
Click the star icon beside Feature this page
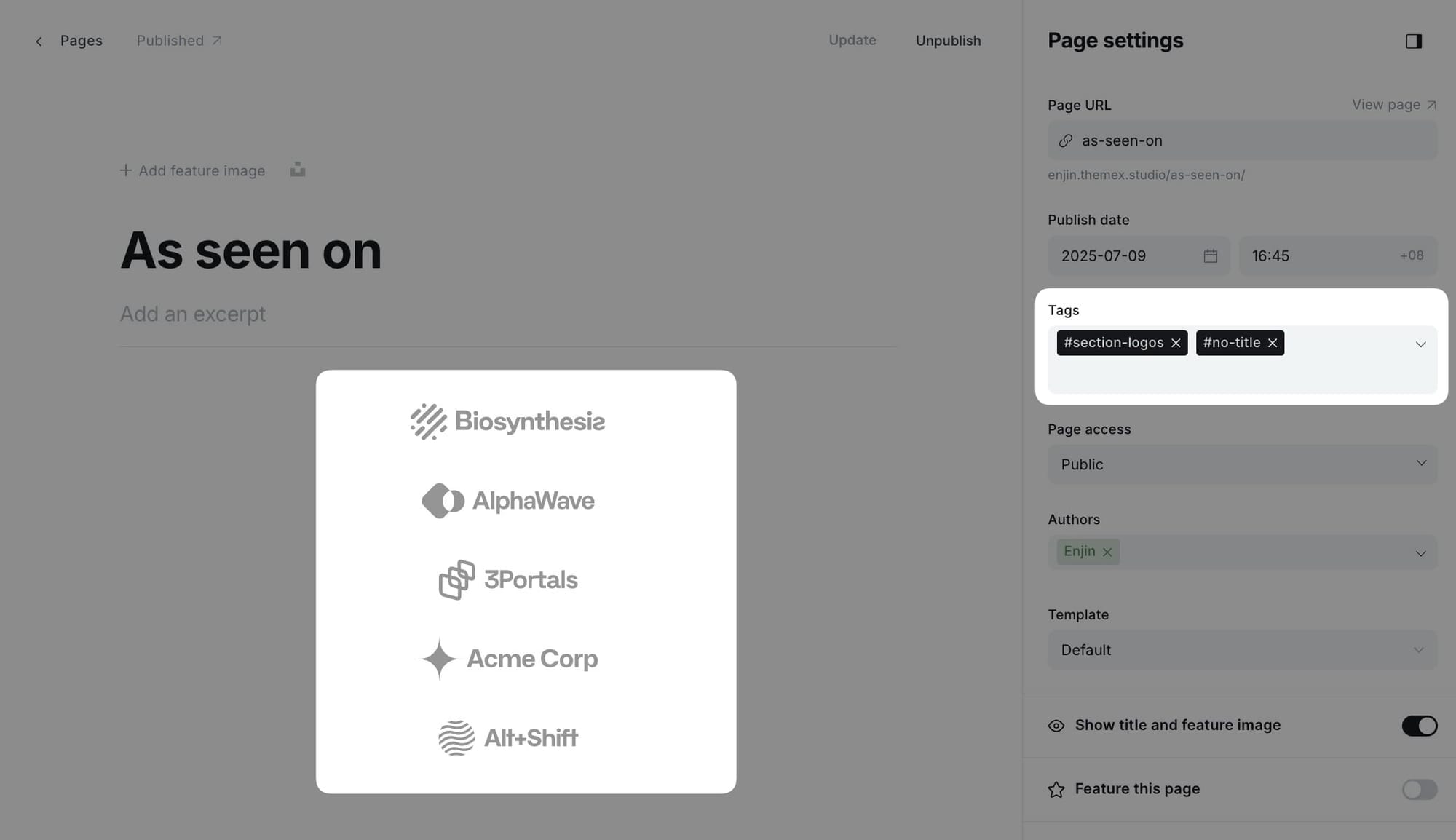(1056, 789)
